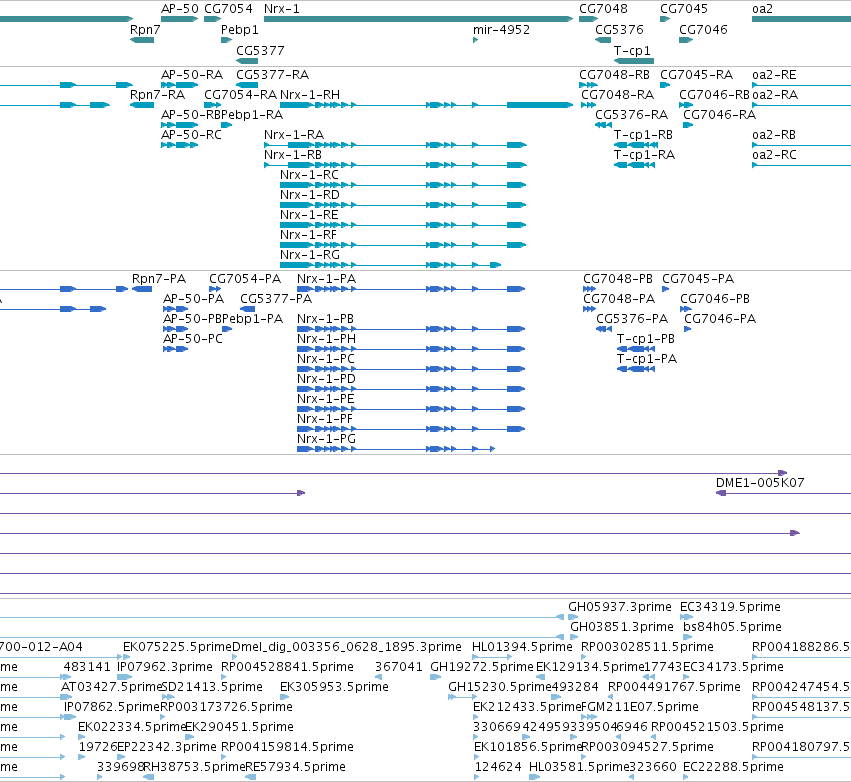Screen dimensions: 851x782
Task: Select transcript Nrx-1-RF
Action: coord(308,235)
